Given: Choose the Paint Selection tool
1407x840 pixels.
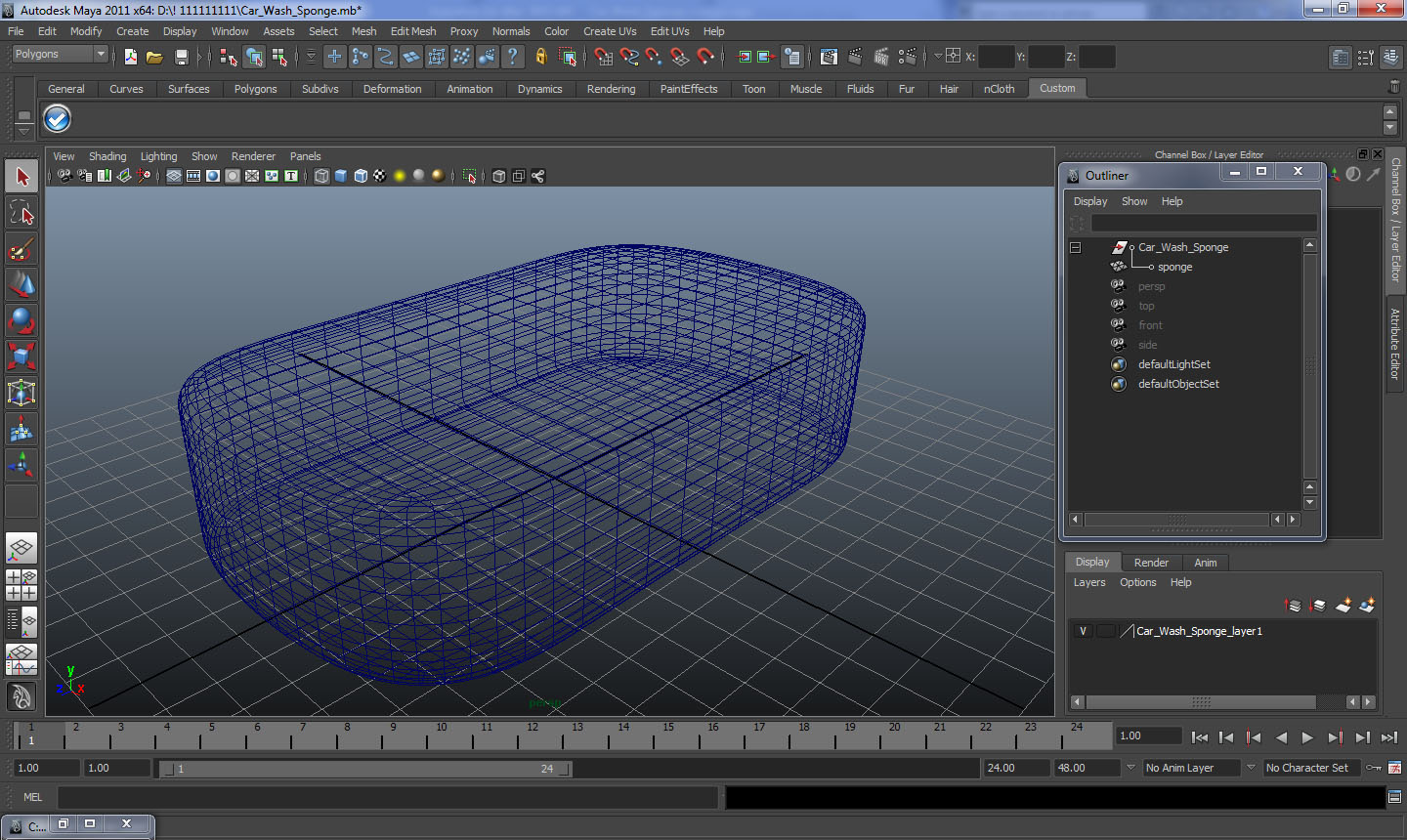Looking at the screenshot, I should pyautogui.click(x=21, y=249).
